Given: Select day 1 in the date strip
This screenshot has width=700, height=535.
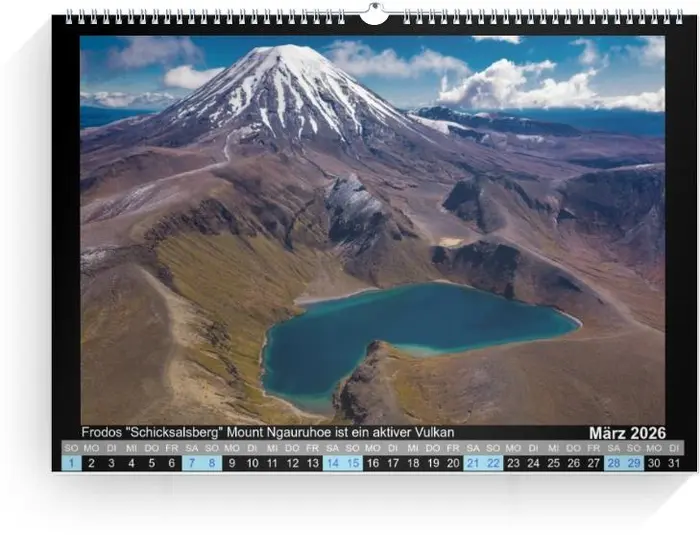Looking at the screenshot, I should pos(71,463).
